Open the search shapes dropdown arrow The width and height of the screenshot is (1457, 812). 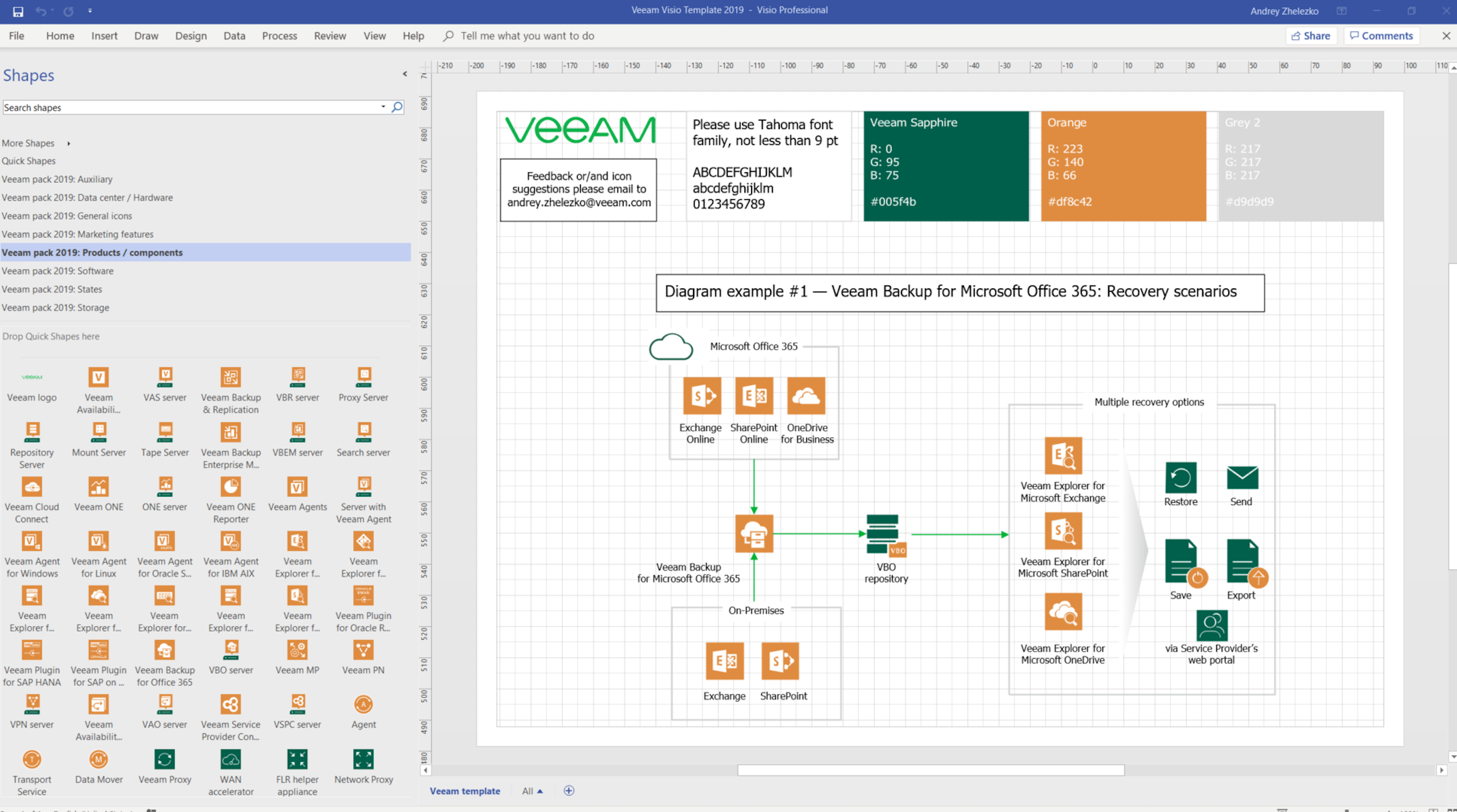[383, 107]
